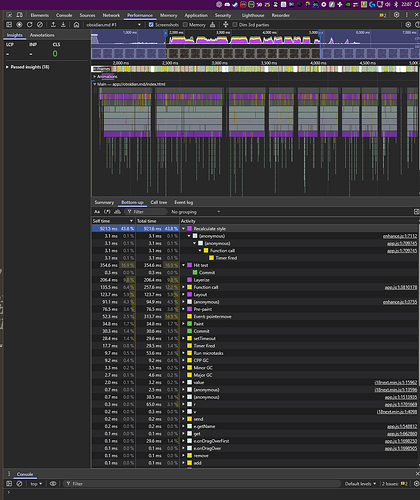Toggle match whole word filter icon
420x500 pixels.
click(x=117, y=212)
